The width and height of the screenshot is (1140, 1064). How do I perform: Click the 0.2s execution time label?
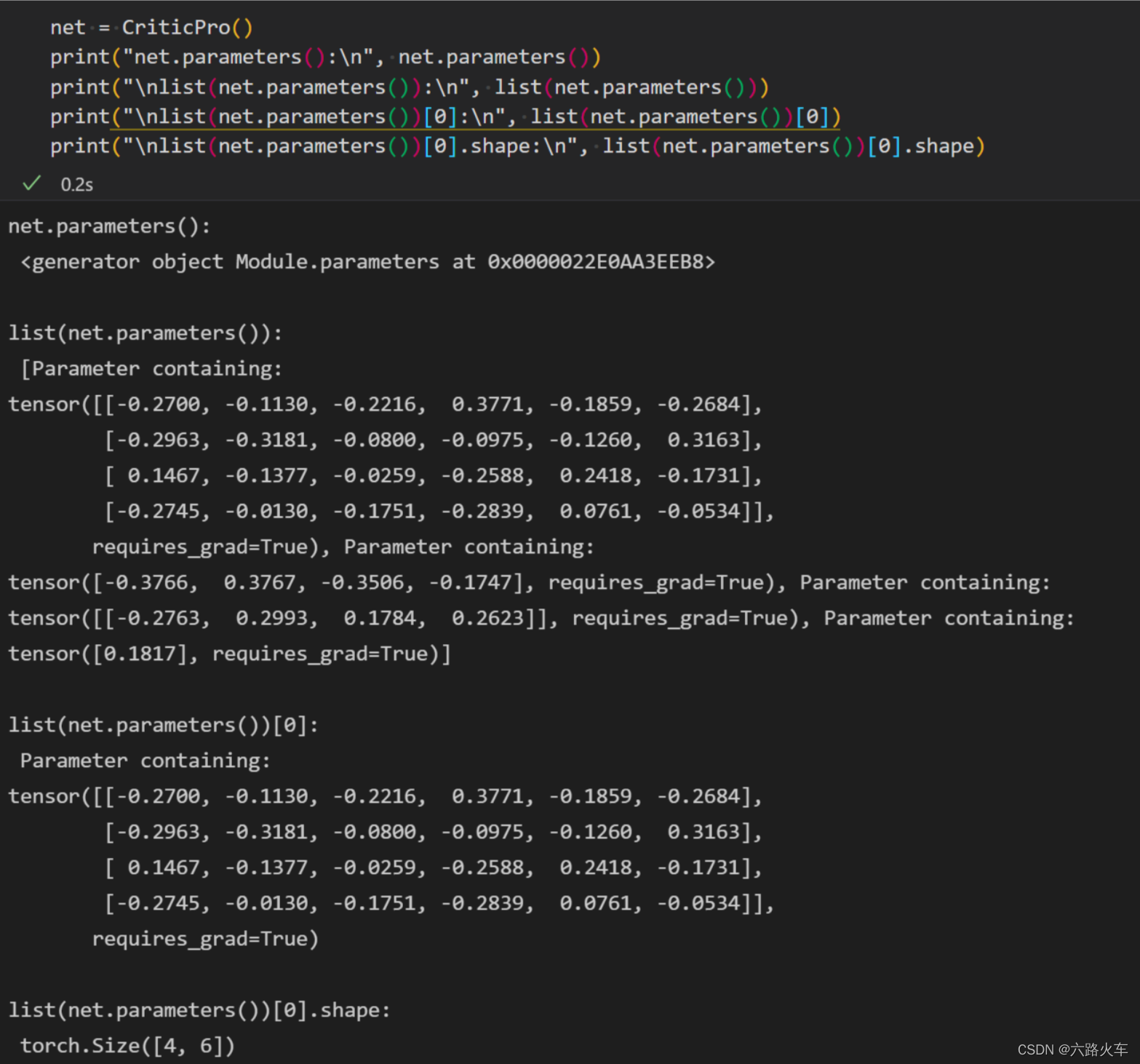click(76, 185)
